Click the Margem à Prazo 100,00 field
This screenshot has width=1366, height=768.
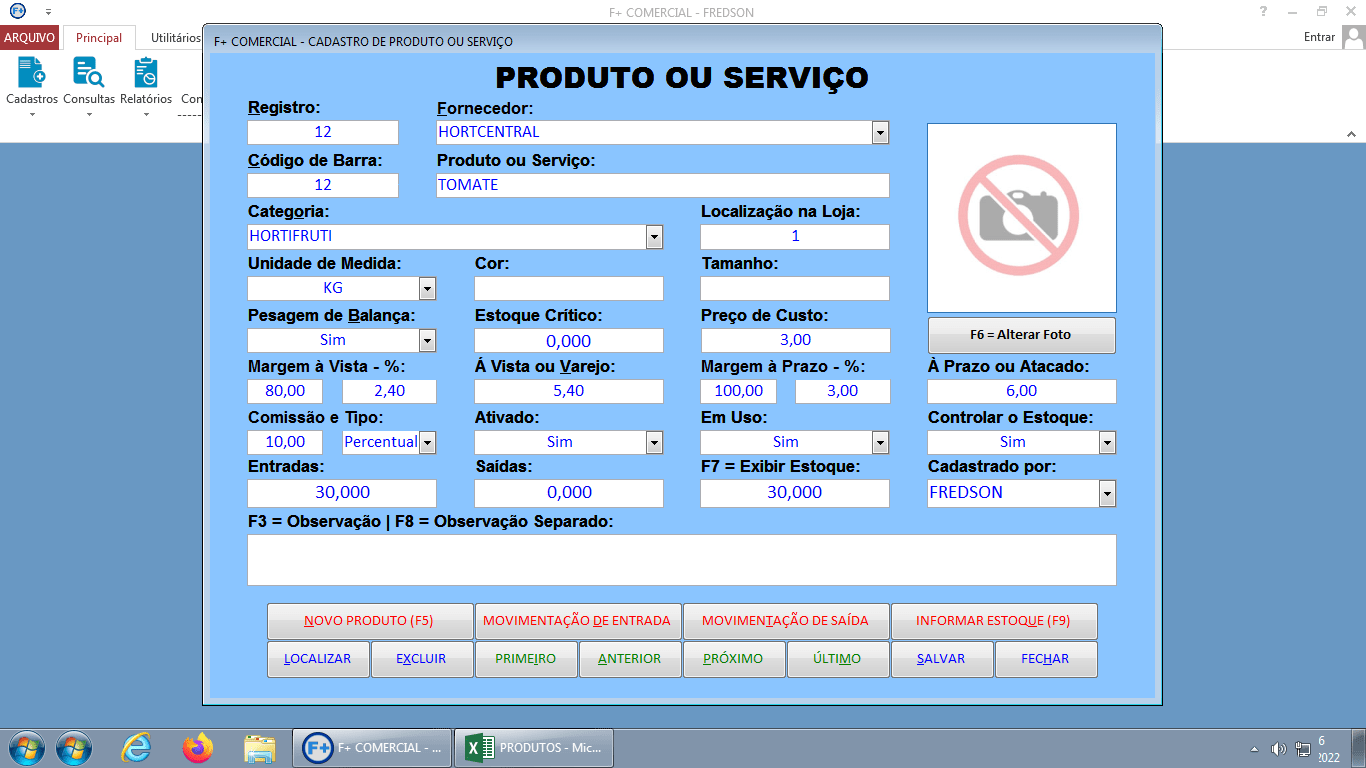coord(738,391)
